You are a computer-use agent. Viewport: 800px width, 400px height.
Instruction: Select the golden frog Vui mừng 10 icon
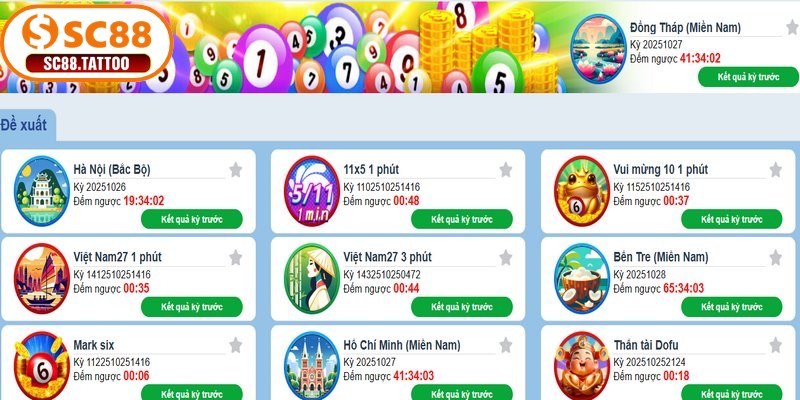[x=582, y=191]
